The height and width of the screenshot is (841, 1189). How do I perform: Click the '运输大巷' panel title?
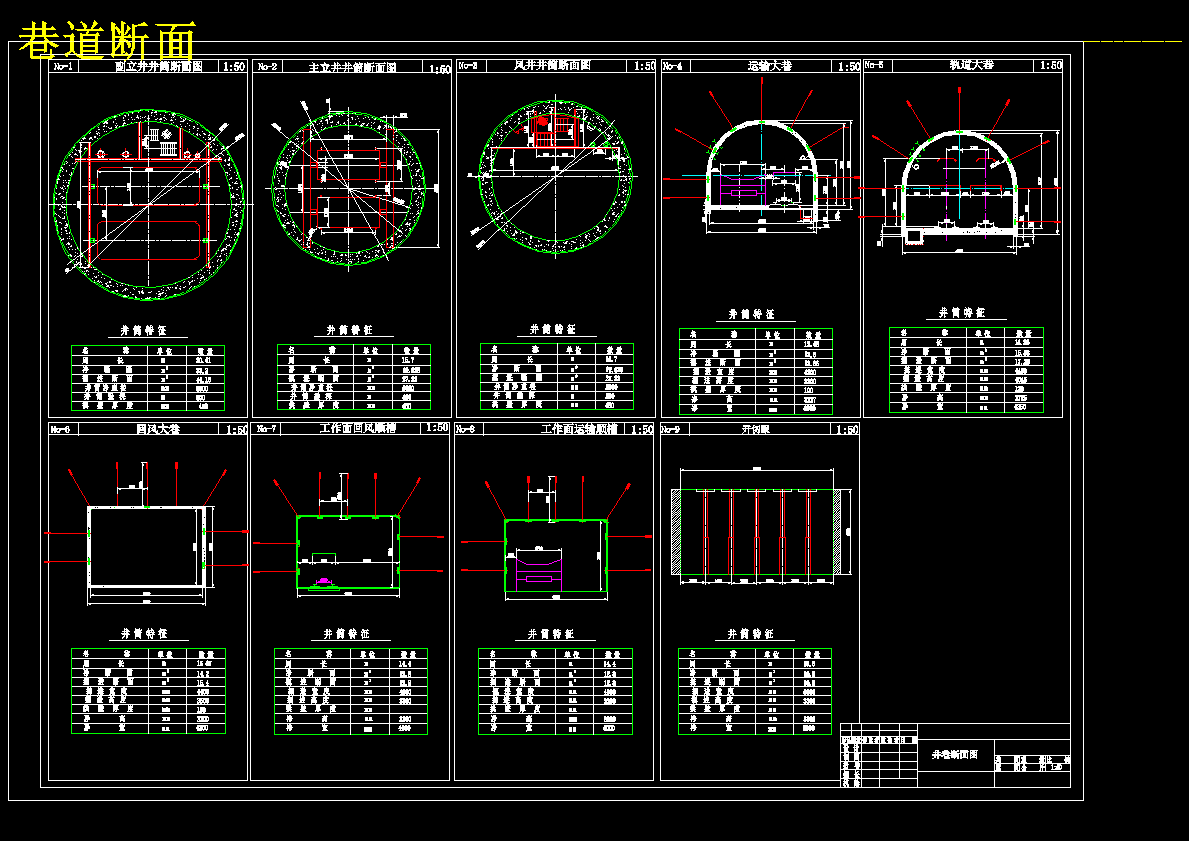click(770, 66)
